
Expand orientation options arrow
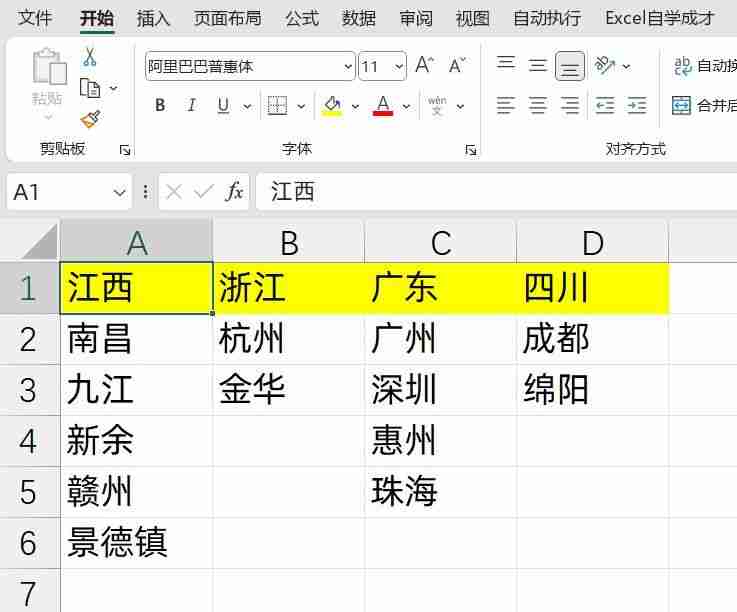(626, 66)
